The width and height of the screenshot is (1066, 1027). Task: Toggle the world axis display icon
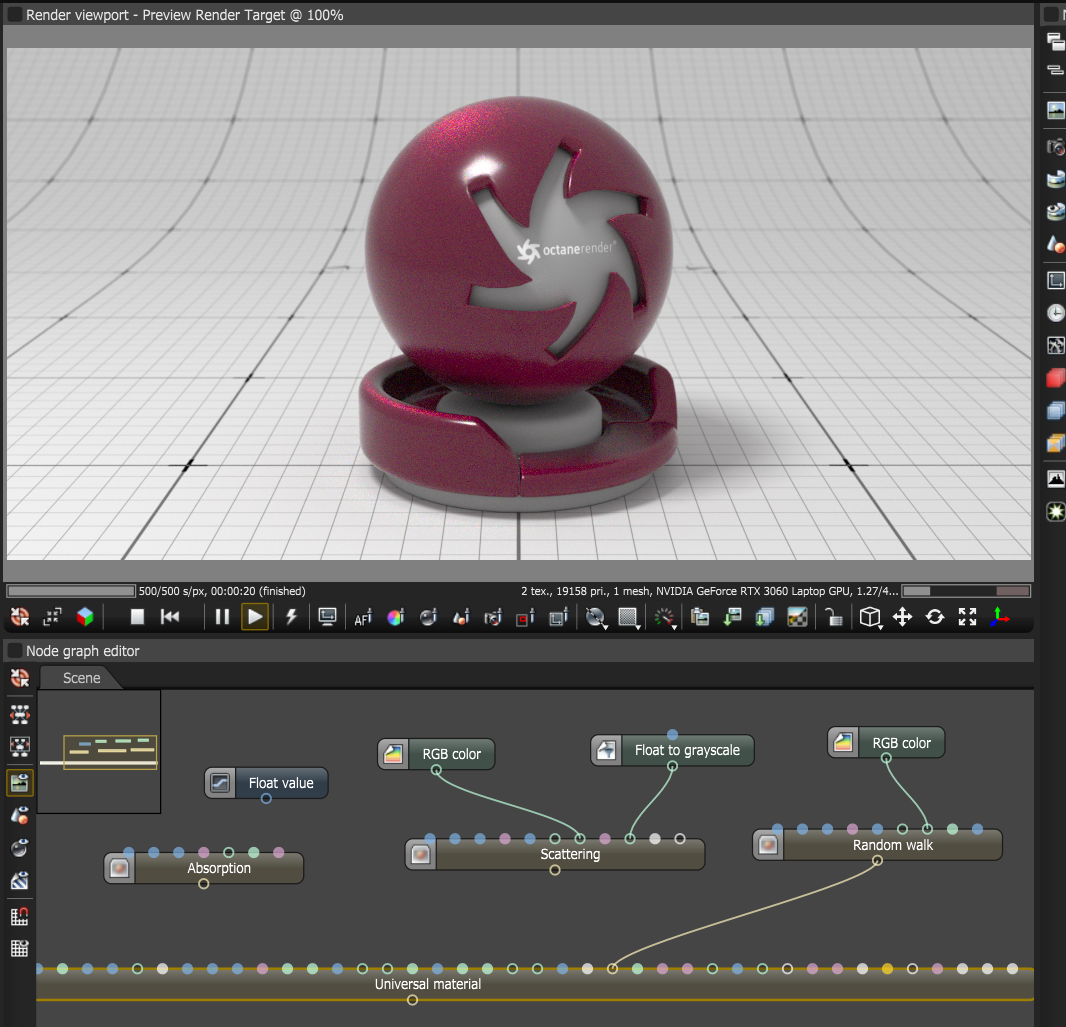(1000, 617)
